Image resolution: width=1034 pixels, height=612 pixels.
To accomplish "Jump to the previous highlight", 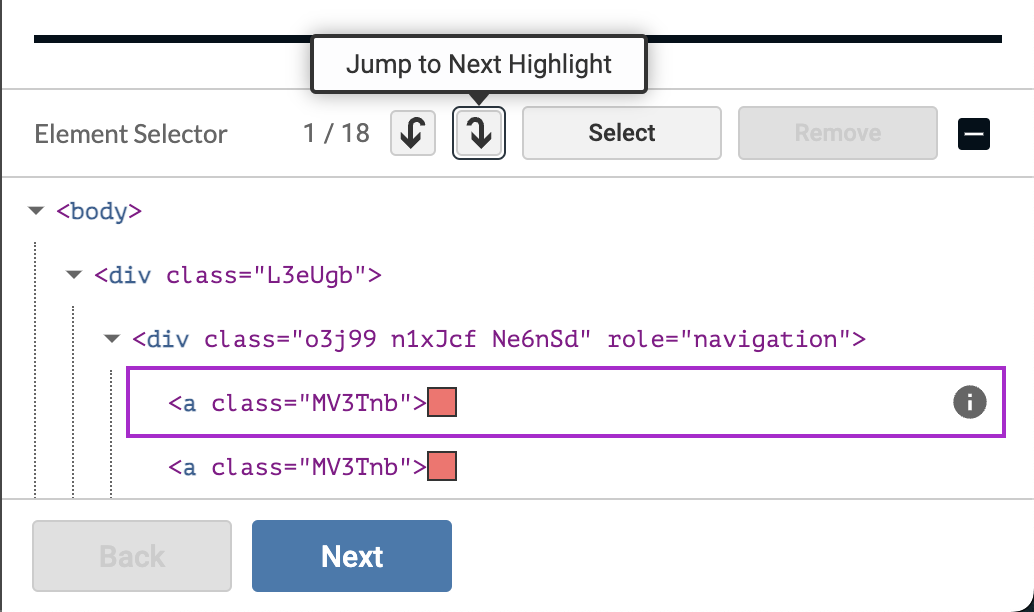I will pyautogui.click(x=413, y=134).
